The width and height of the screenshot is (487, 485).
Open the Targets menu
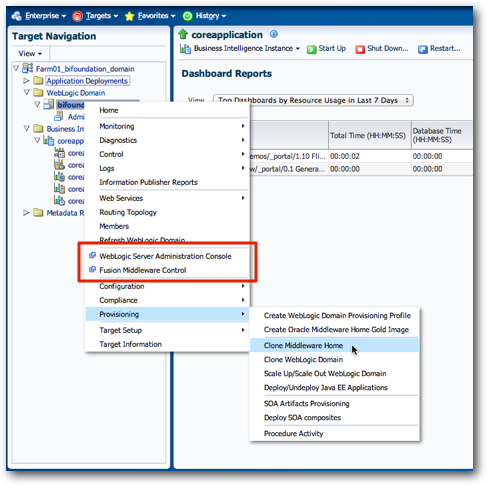click(x=102, y=16)
